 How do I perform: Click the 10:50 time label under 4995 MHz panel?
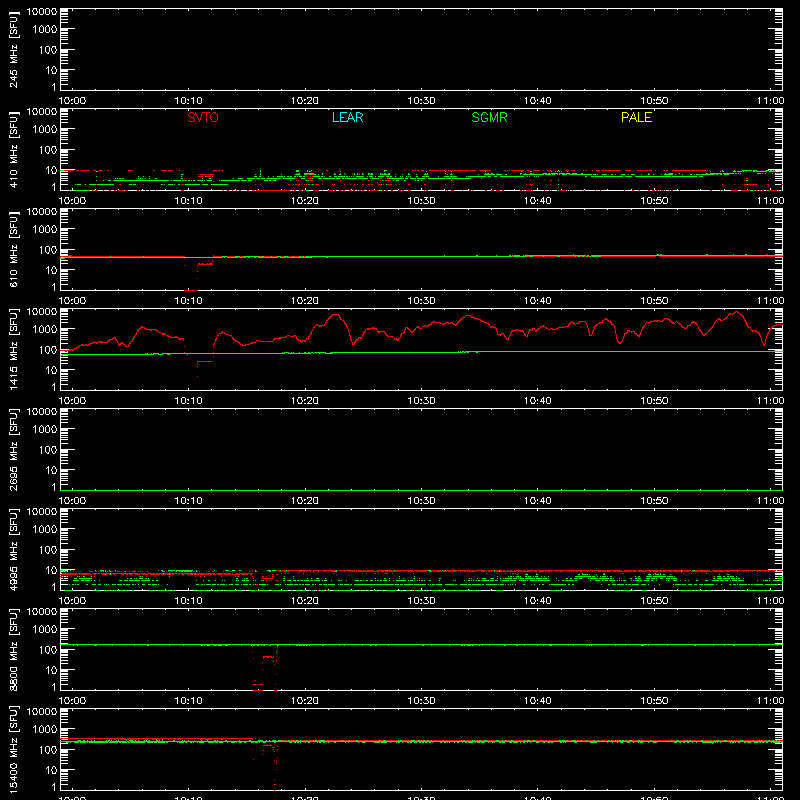pos(654,601)
